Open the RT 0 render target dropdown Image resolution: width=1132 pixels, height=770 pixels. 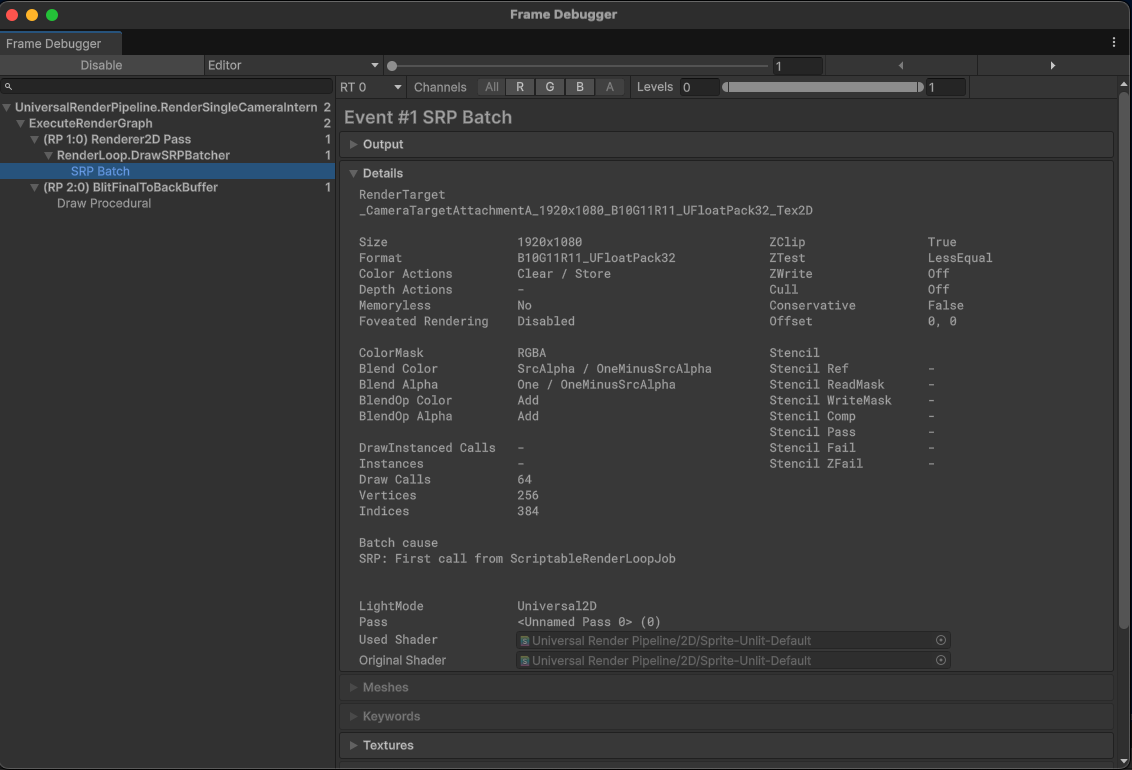pos(371,87)
